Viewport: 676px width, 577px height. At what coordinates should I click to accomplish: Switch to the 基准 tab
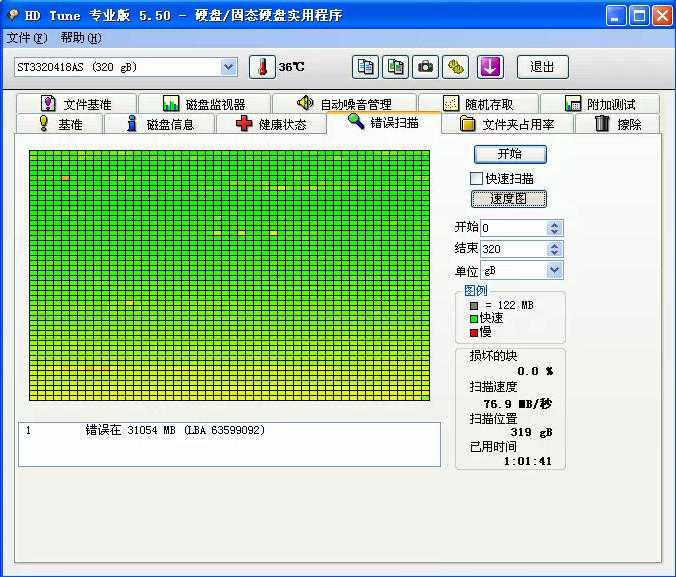pyautogui.click(x=59, y=124)
